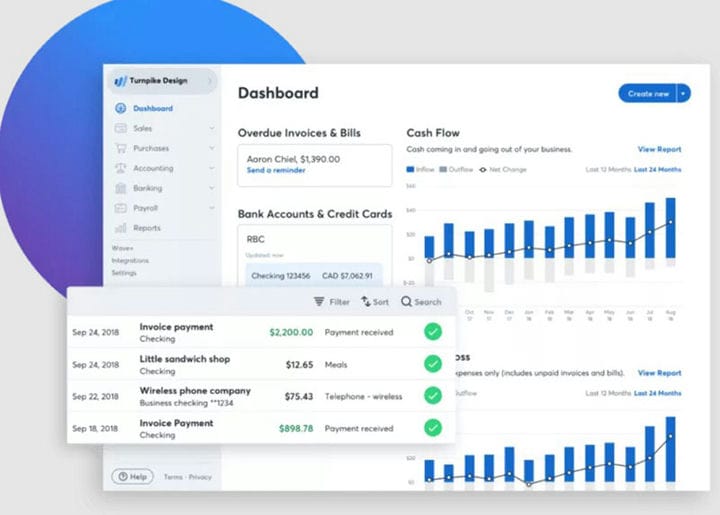Select the Checking 123456 account row
The width and height of the screenshot is (720, 515).
pyautogui.click(x=314, y=275)
